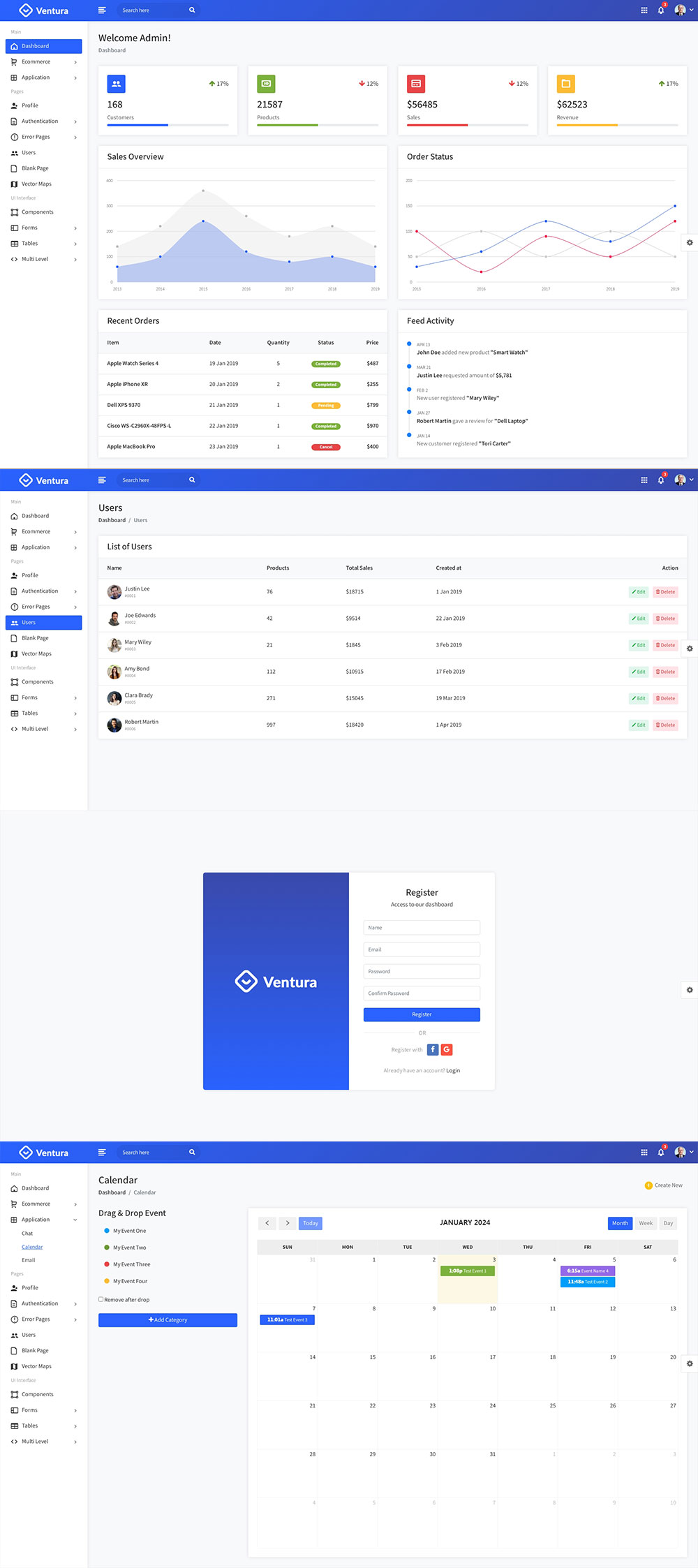Screen dimensions: 698x1568
Task: Open settings gear on the Register page
Action: click(x=690, y=990)
